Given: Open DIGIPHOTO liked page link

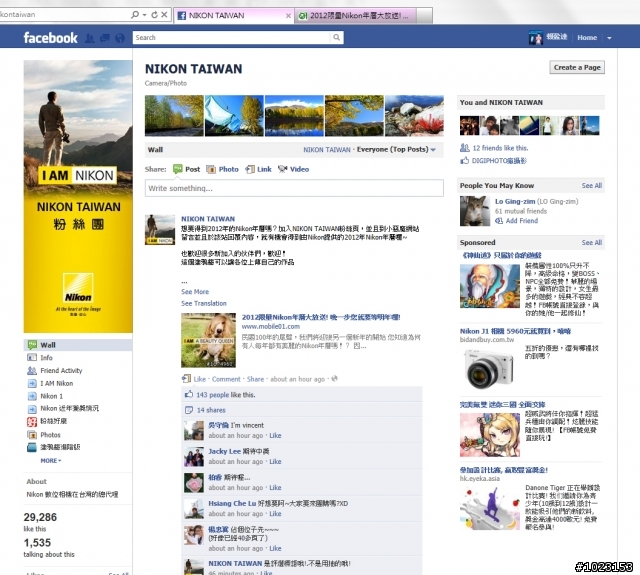Looking at the screenshot, I should (x=499, y=161).
